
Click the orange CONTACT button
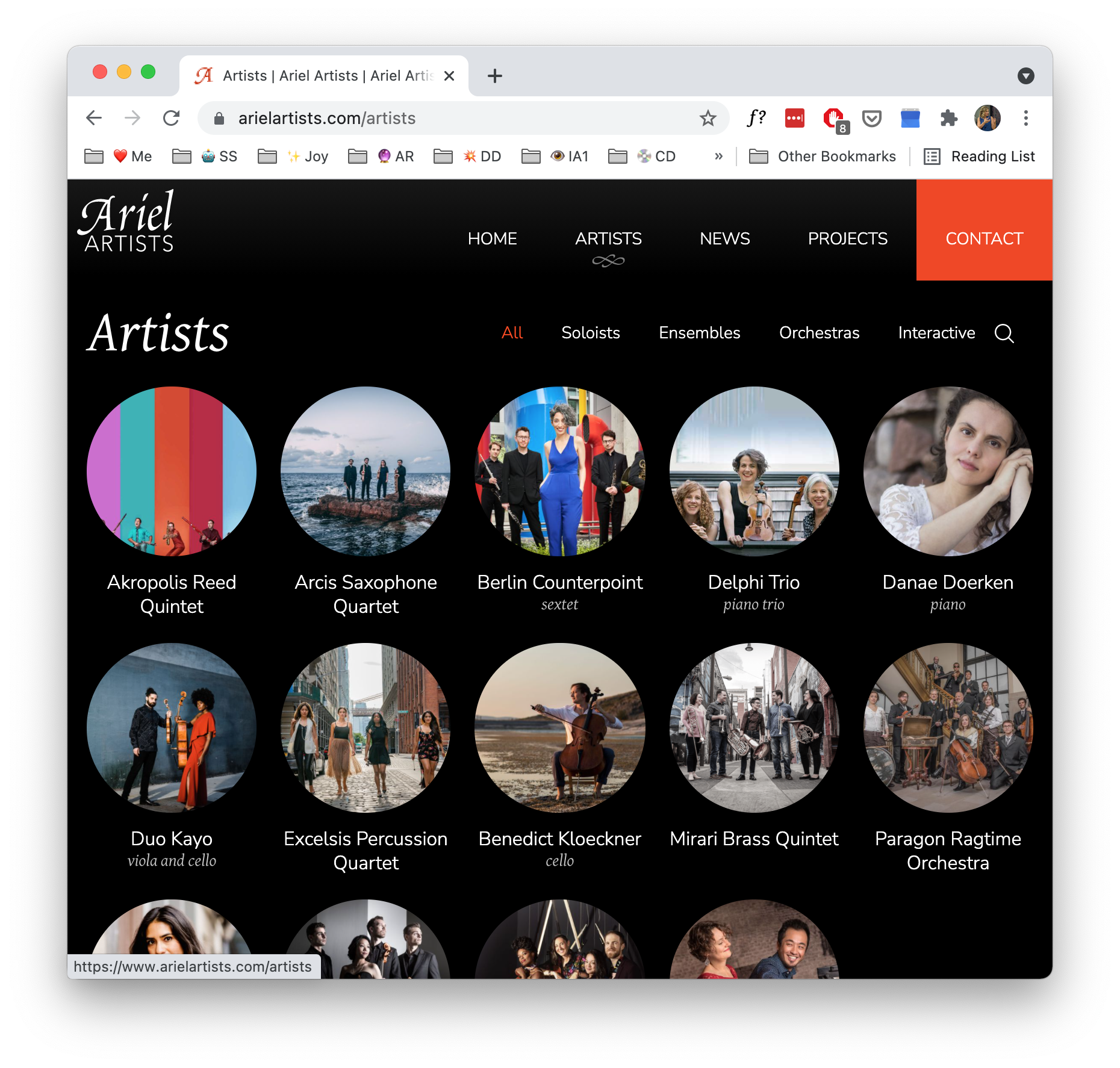click(x=985, y=230)
